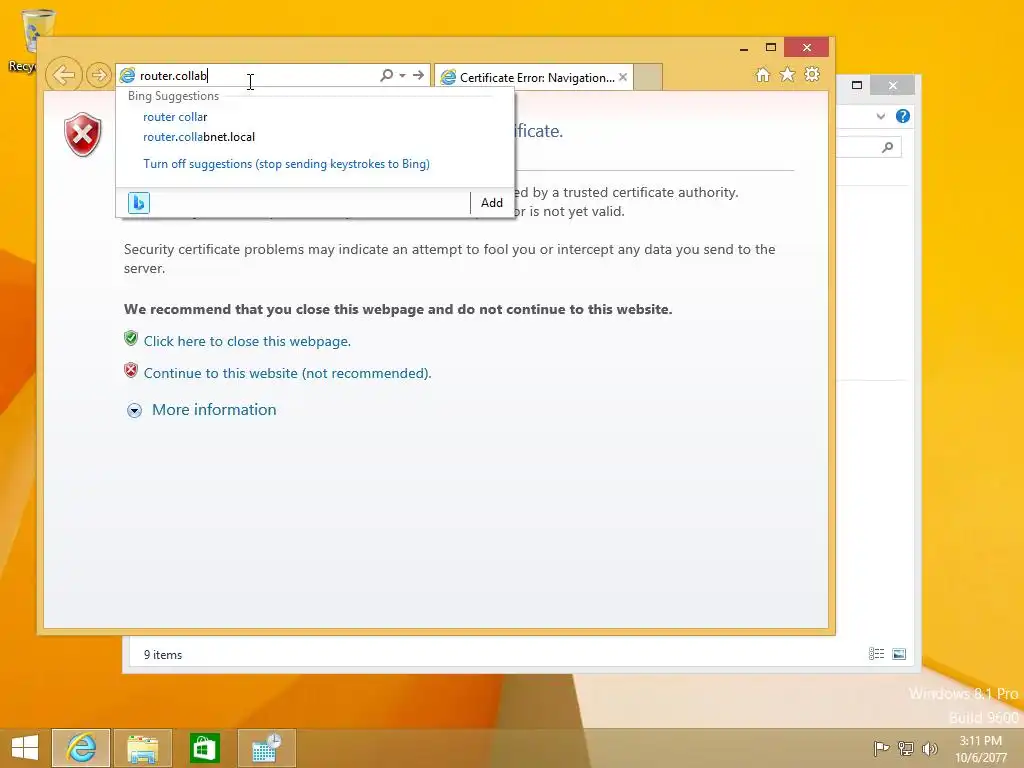Click the address bar page icon

click(127, 75)
